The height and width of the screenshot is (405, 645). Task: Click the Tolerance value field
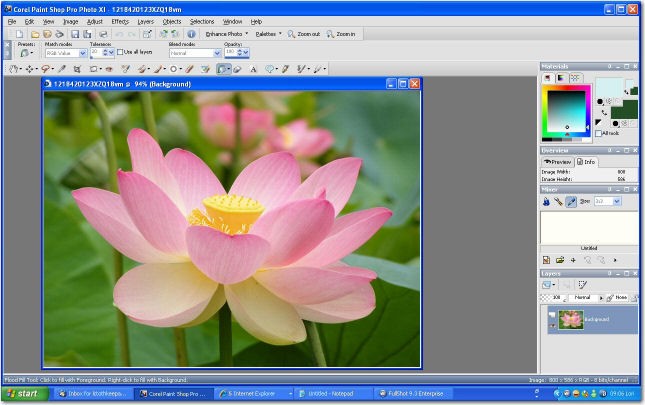point(95,53)
